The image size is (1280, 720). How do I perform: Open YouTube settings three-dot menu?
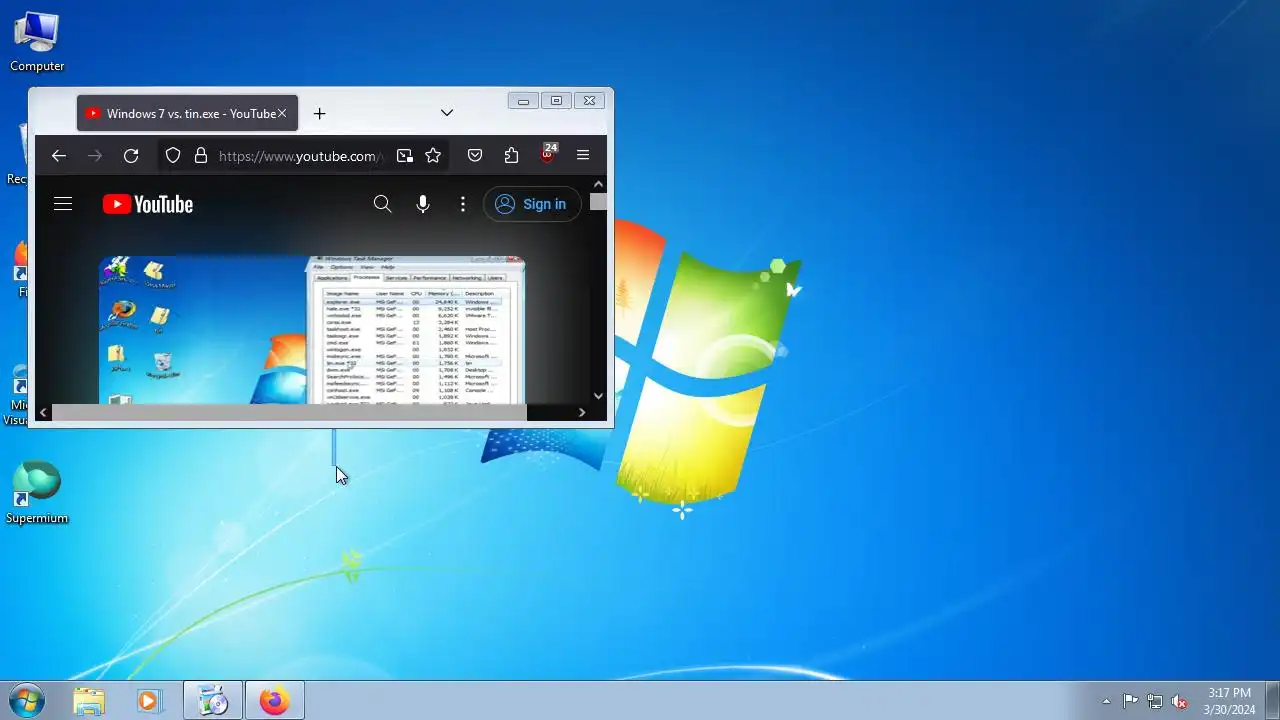click(x=462, y=204)
